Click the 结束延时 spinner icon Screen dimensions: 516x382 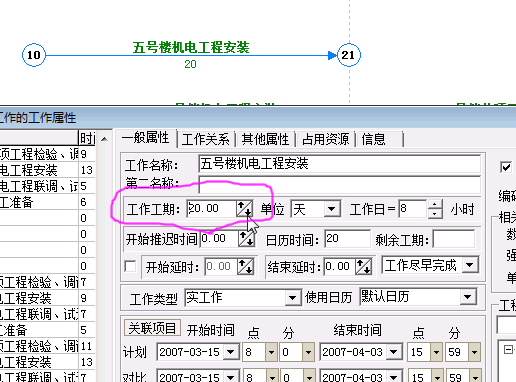coord(363,267)
